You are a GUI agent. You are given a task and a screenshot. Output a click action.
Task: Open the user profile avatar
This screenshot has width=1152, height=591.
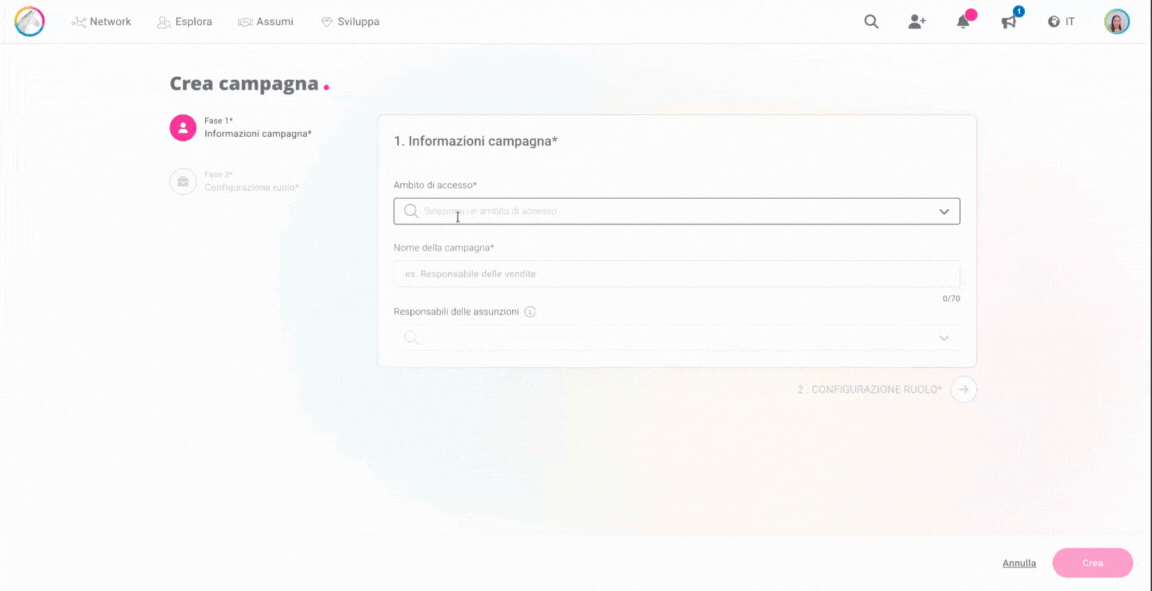[1117, 21]
